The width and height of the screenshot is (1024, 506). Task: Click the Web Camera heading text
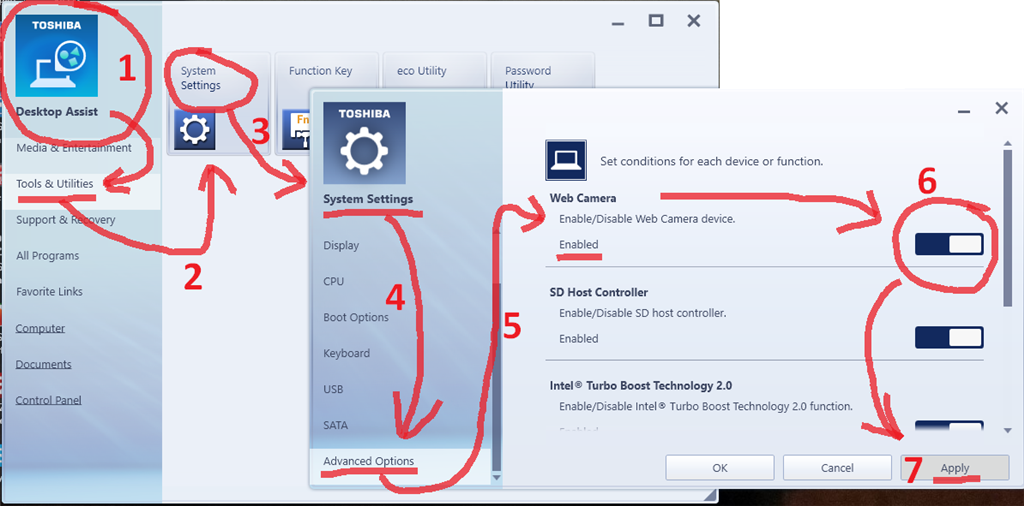[x=583, y=197]
